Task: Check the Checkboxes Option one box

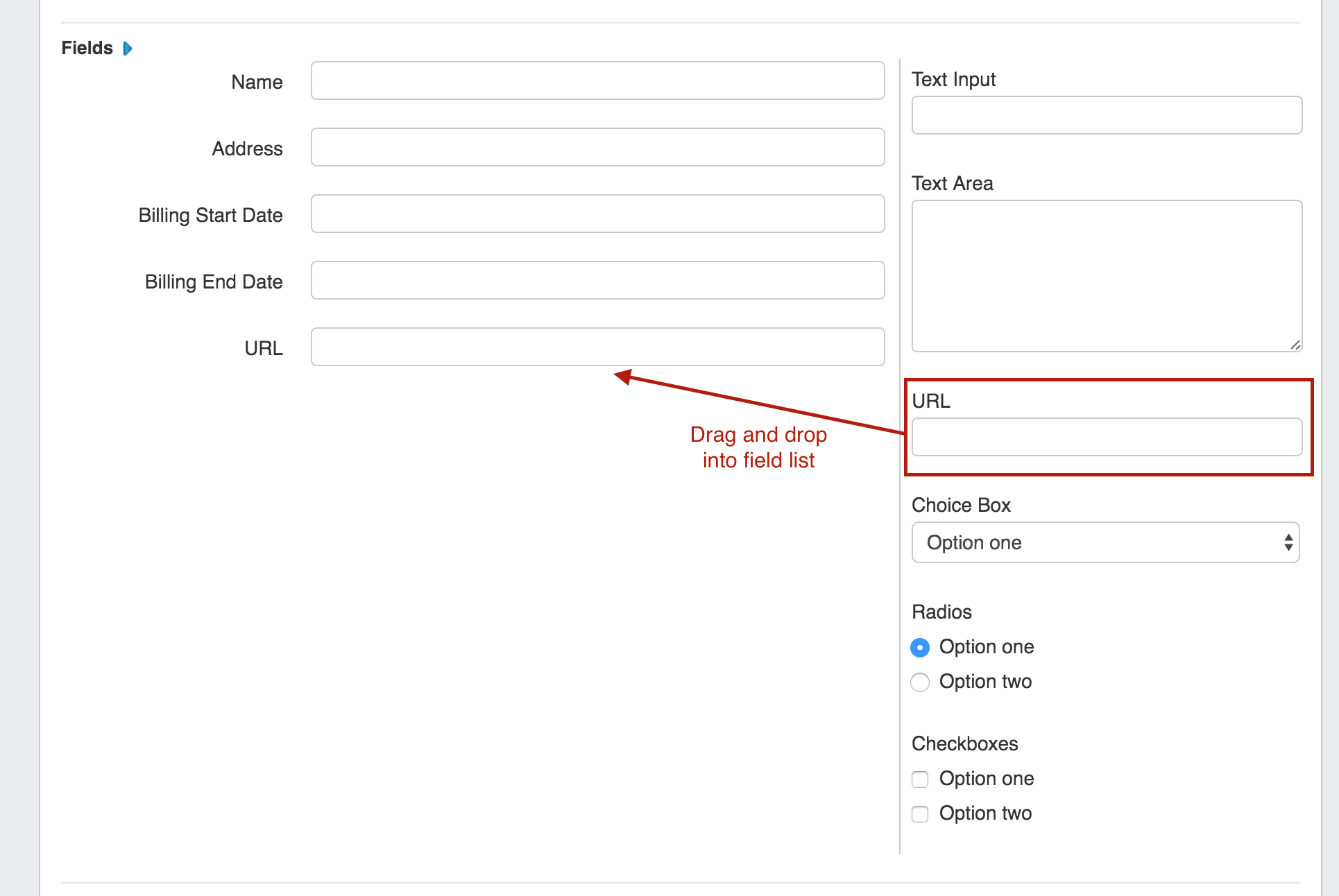Action: (x=920, y=779)
